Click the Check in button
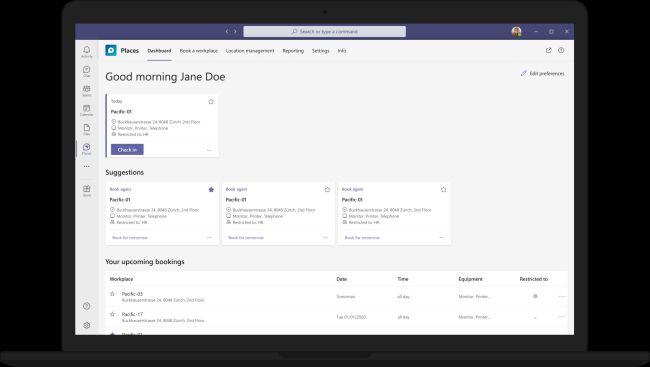This screenshot has height=367, width=650. pyautogui.click(x=127, y=150)
